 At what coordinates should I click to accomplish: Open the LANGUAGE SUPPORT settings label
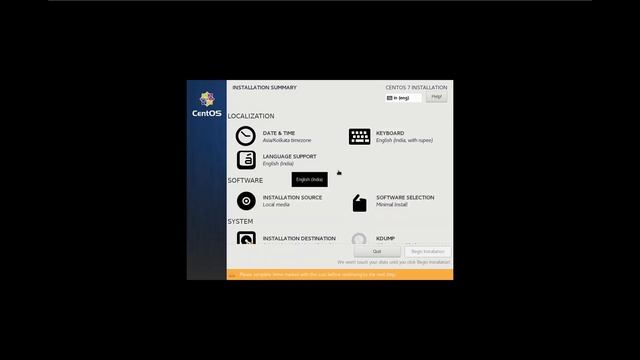[x=289, y=156]
